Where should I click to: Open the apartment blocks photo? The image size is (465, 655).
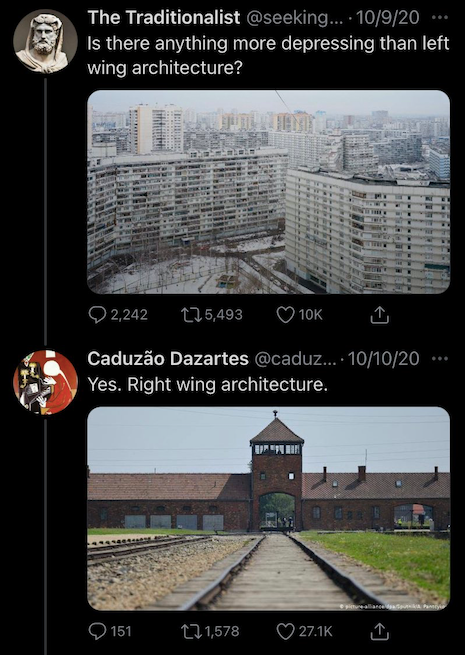pos(269,192)
